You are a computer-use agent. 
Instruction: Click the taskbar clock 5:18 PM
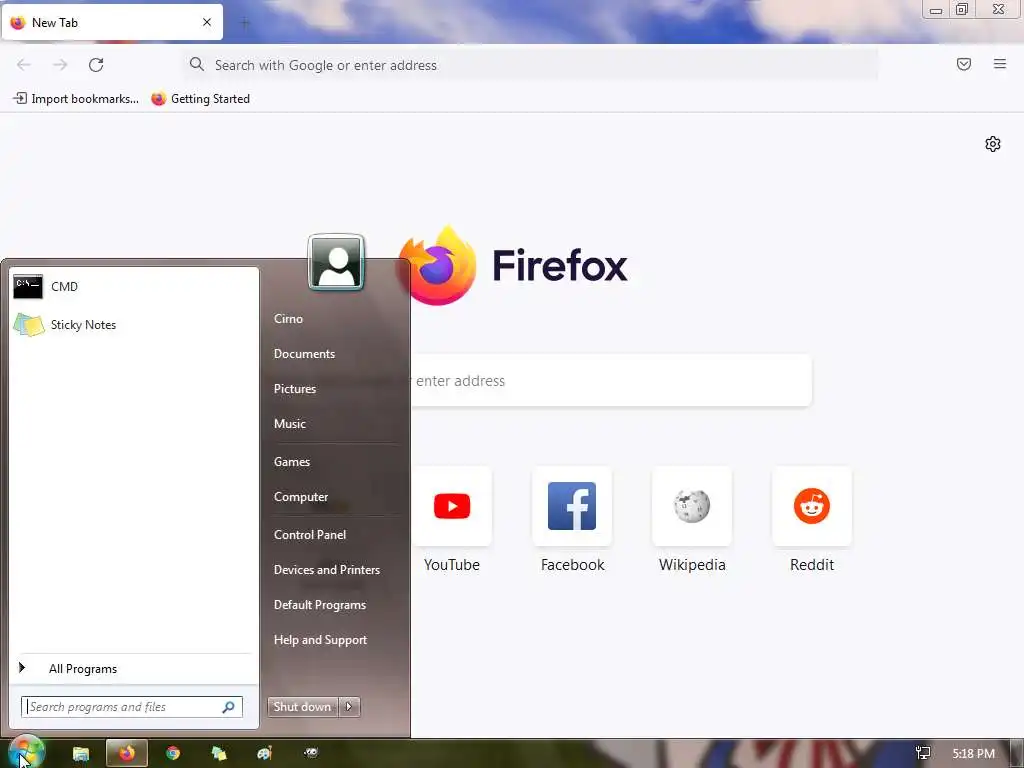(x=973, y=754)
